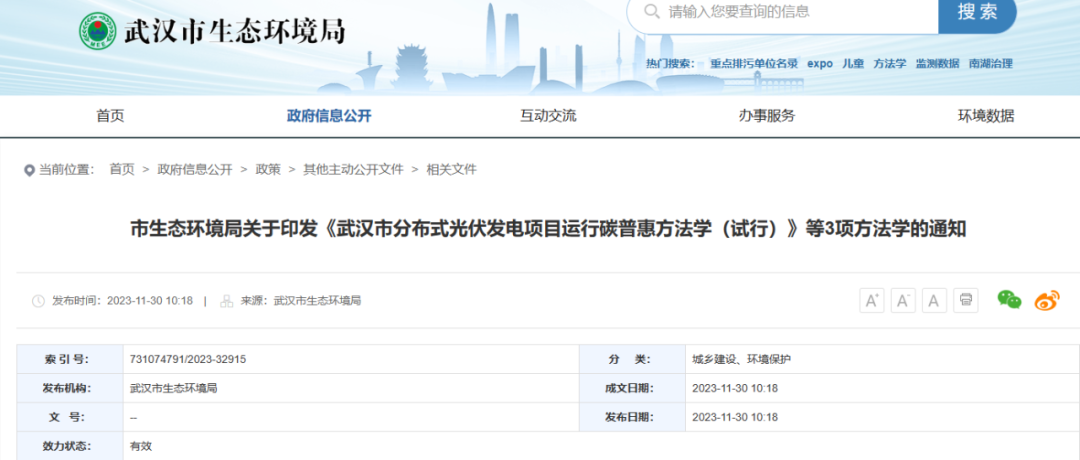Switch to 政府信息公开 navigation tab
Viewport: 1080px width, 460px height.
pyautogui.click(x=329, y=116)
